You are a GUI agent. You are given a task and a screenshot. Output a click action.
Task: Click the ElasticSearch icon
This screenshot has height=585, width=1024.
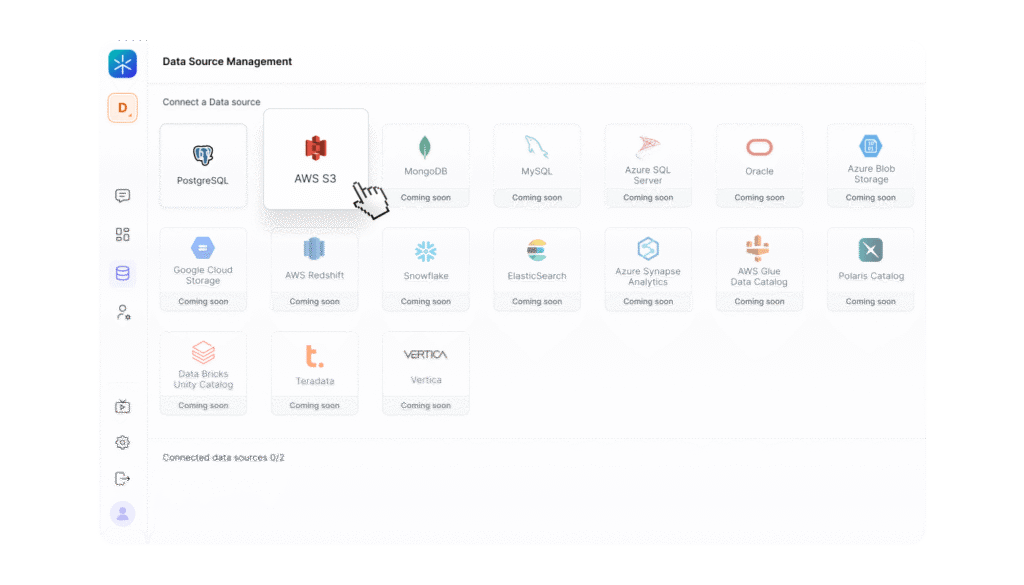coord(537,251)
